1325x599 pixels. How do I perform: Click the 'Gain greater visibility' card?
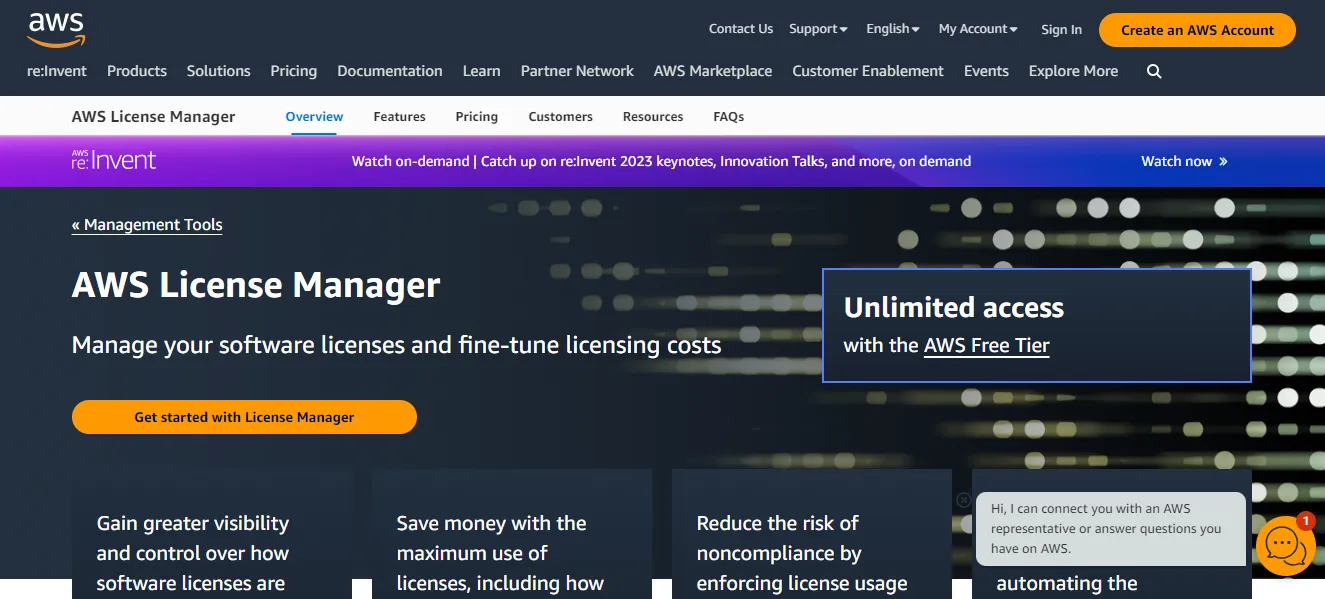(212, 534)
